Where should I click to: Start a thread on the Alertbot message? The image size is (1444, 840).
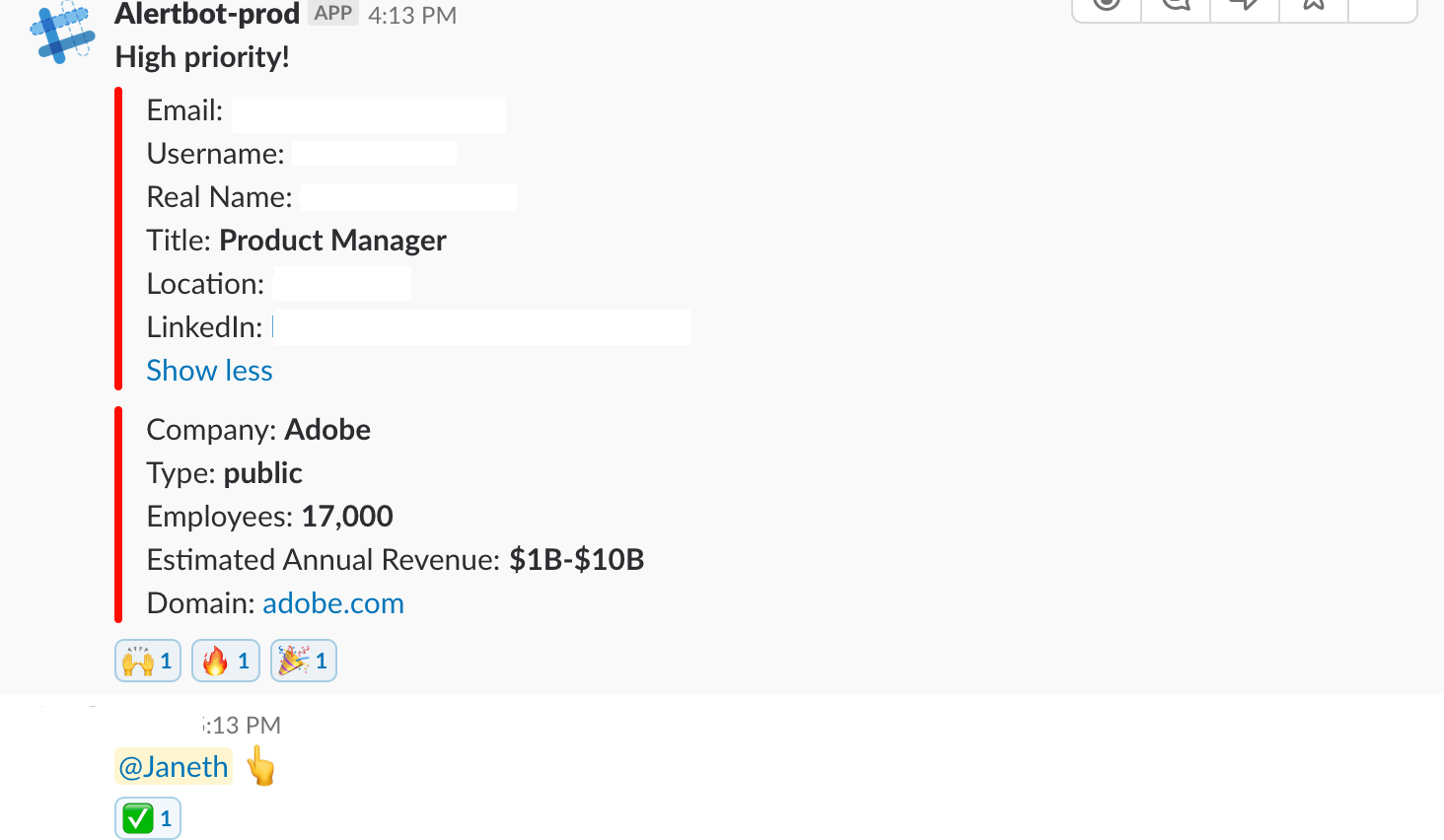(x=1176, y=5)
